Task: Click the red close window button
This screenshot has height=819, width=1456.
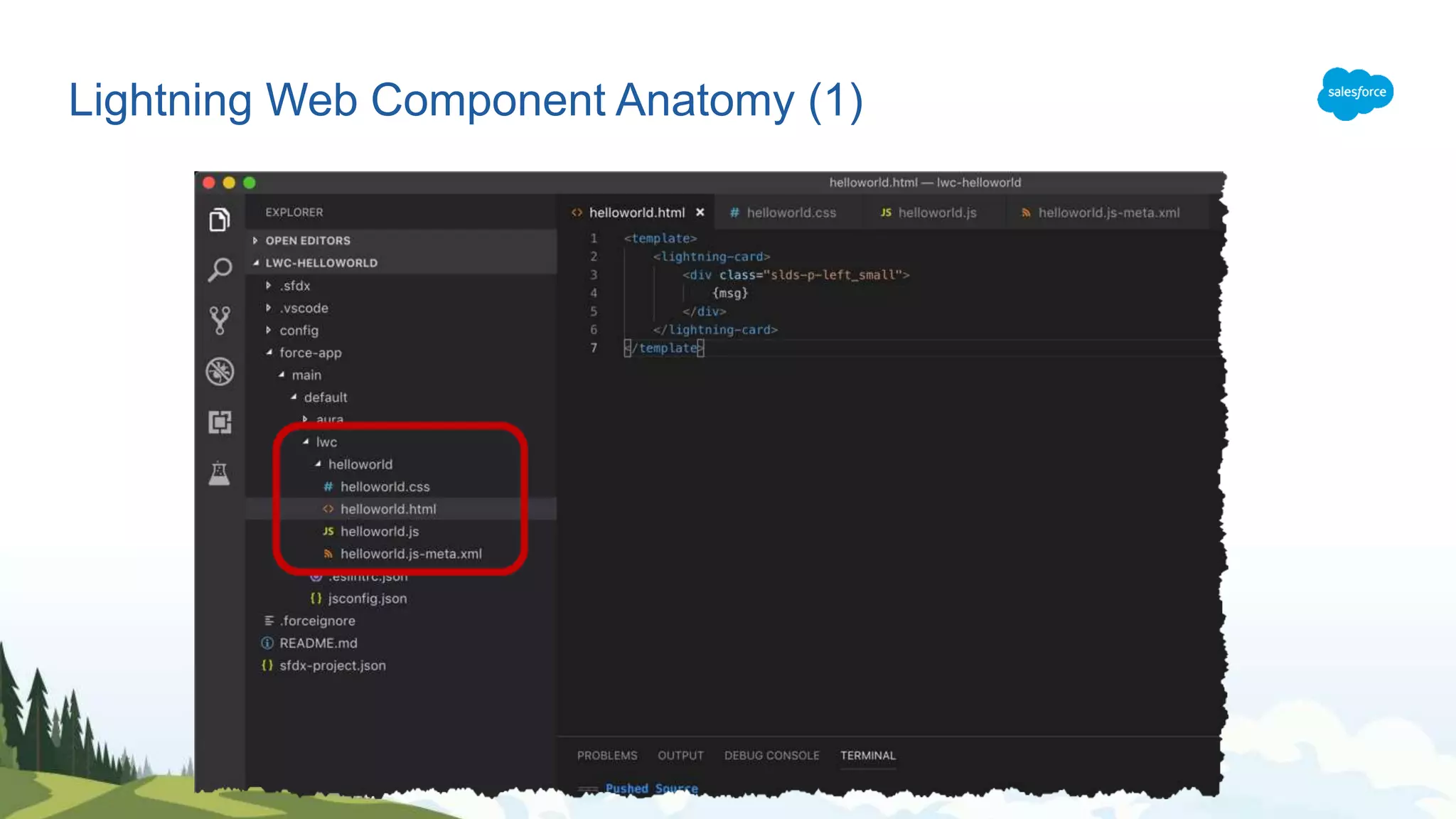Action: (x=209, y=183)
